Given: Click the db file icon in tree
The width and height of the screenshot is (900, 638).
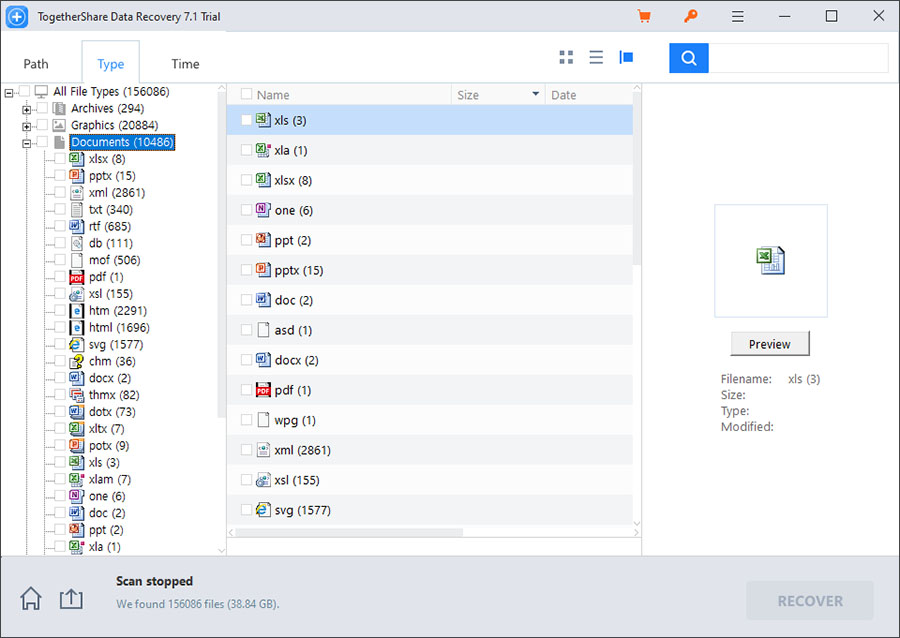Looking at the screenshot, I should (x=76, y=243).
